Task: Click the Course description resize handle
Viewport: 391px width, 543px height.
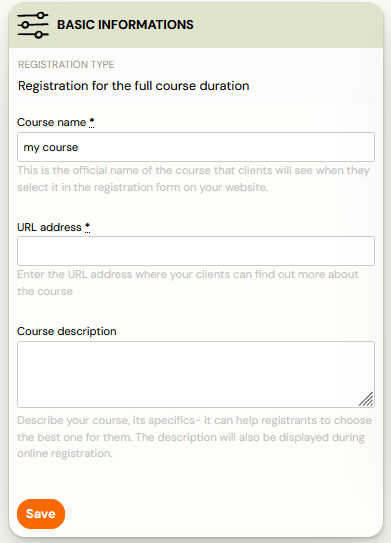Action: click(x=366, y=399)
